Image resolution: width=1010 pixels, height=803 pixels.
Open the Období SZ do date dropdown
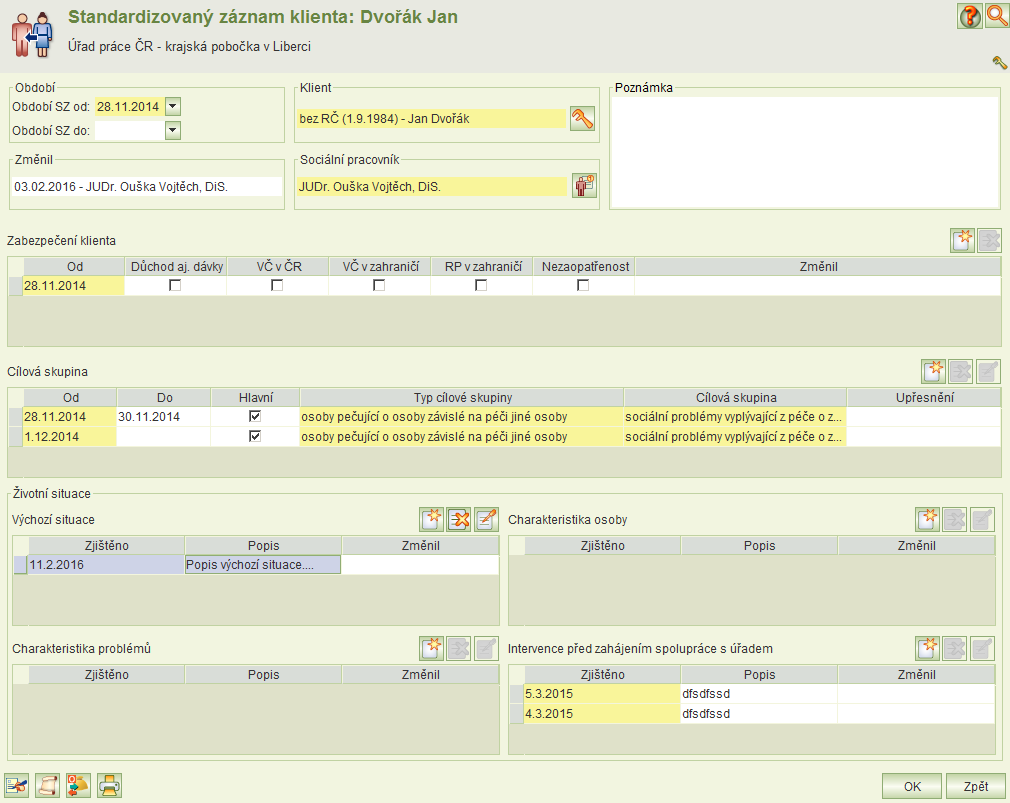[173, 130]
